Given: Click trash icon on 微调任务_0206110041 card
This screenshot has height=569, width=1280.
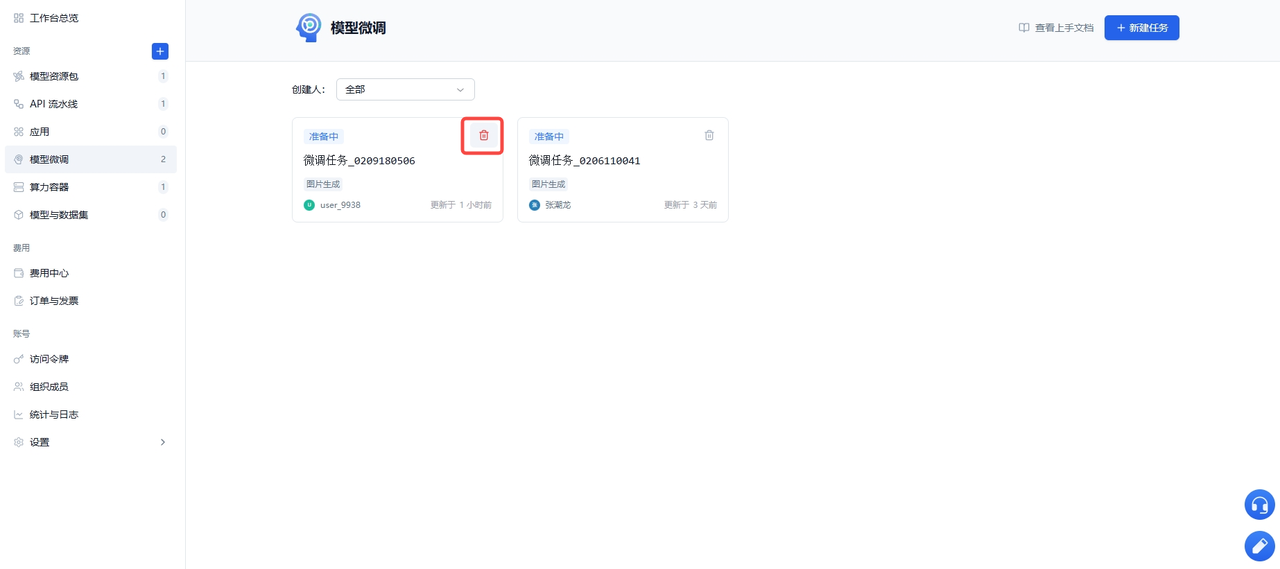Looking at the screenshot, I should [709, 136].
